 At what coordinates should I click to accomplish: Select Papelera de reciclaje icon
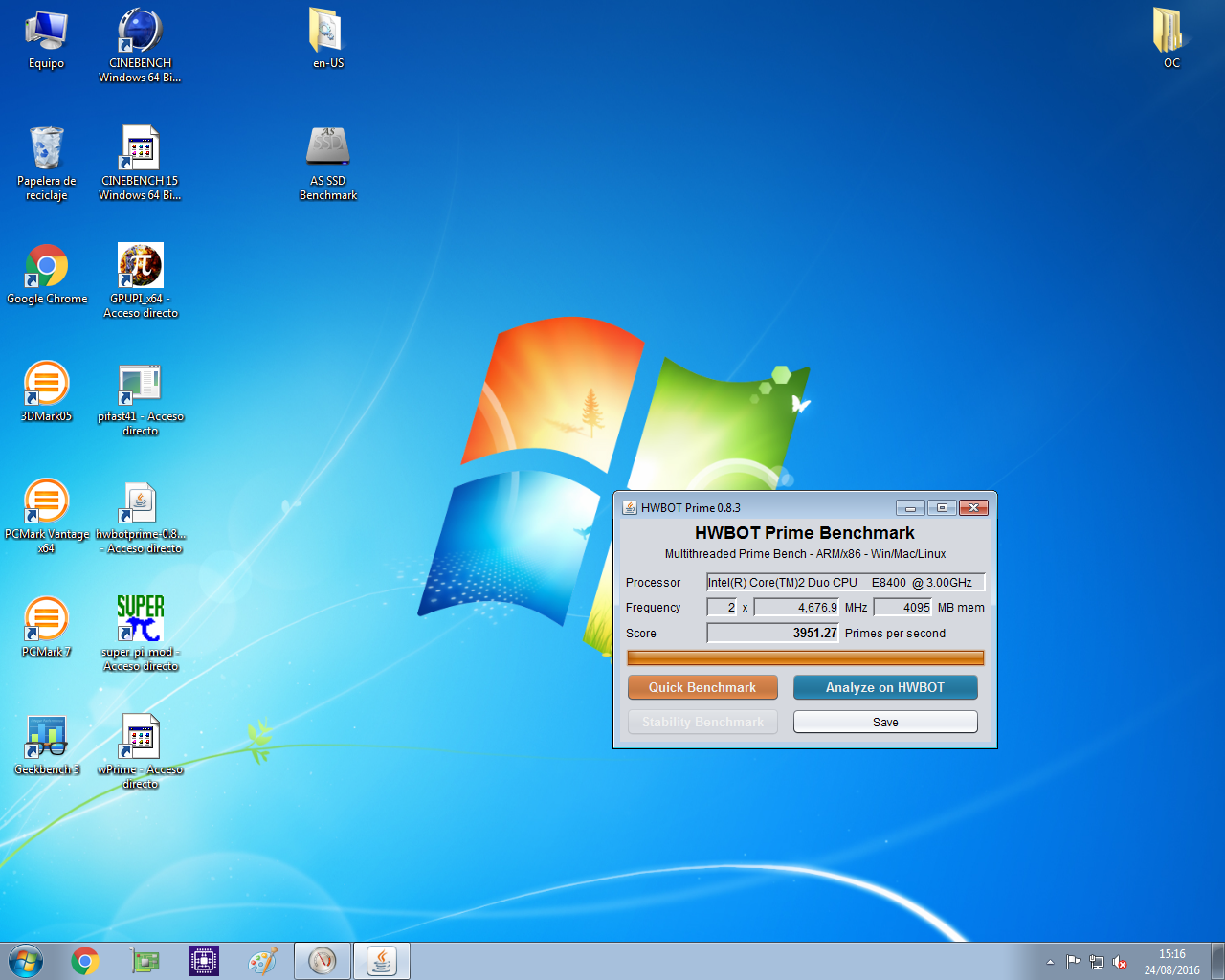click(46, 163)
